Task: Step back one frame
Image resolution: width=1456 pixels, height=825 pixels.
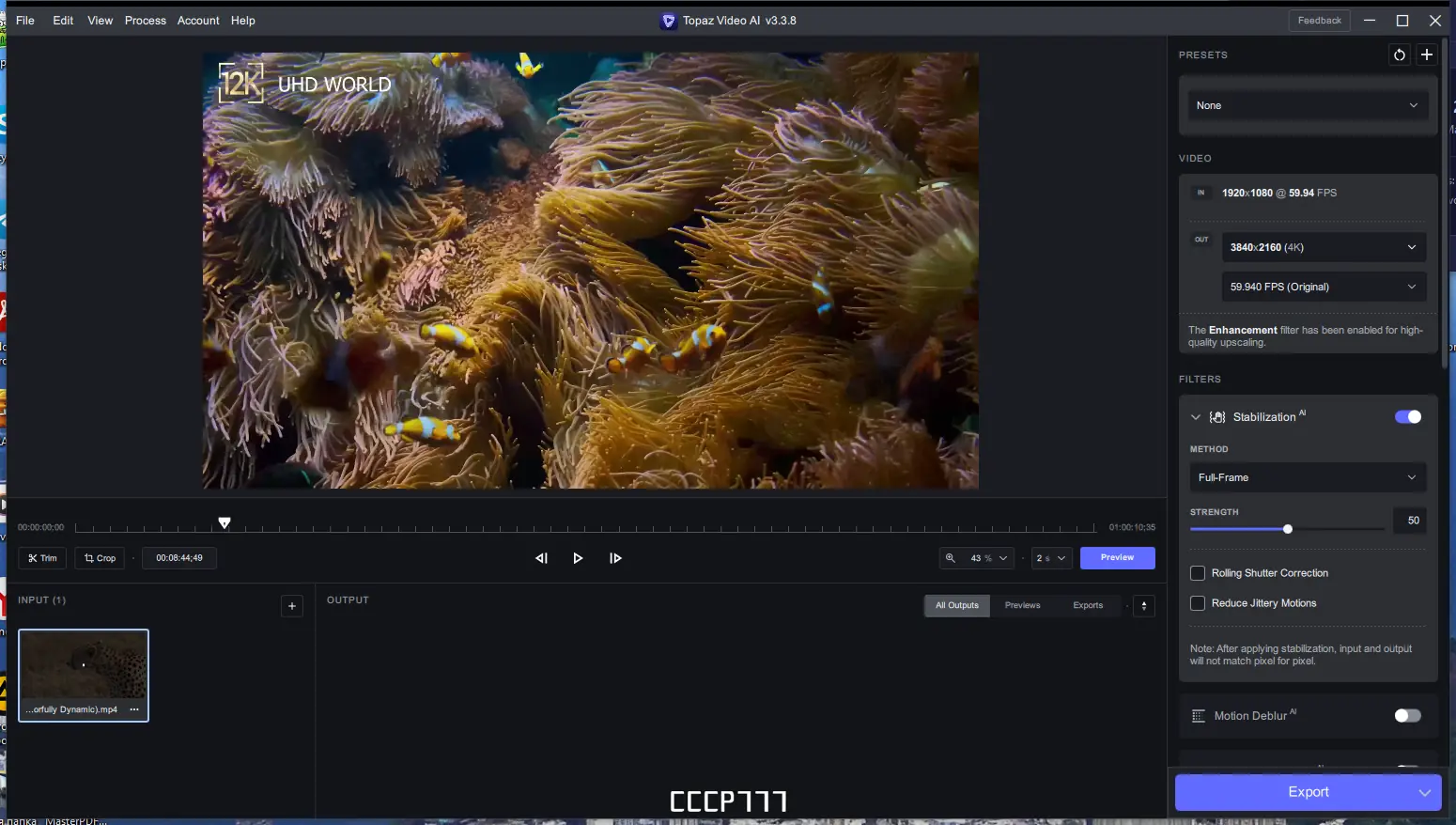Action: 541,558
